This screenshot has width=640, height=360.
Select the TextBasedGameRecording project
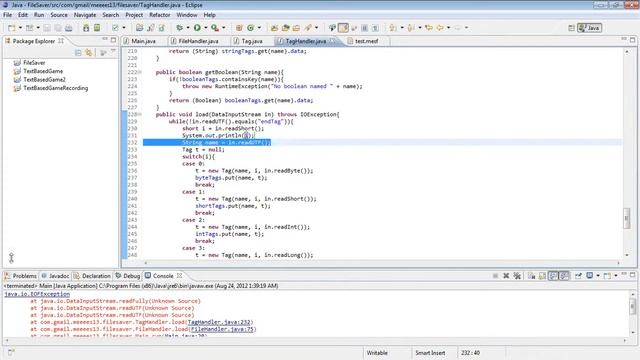click(x=56, y=88)
